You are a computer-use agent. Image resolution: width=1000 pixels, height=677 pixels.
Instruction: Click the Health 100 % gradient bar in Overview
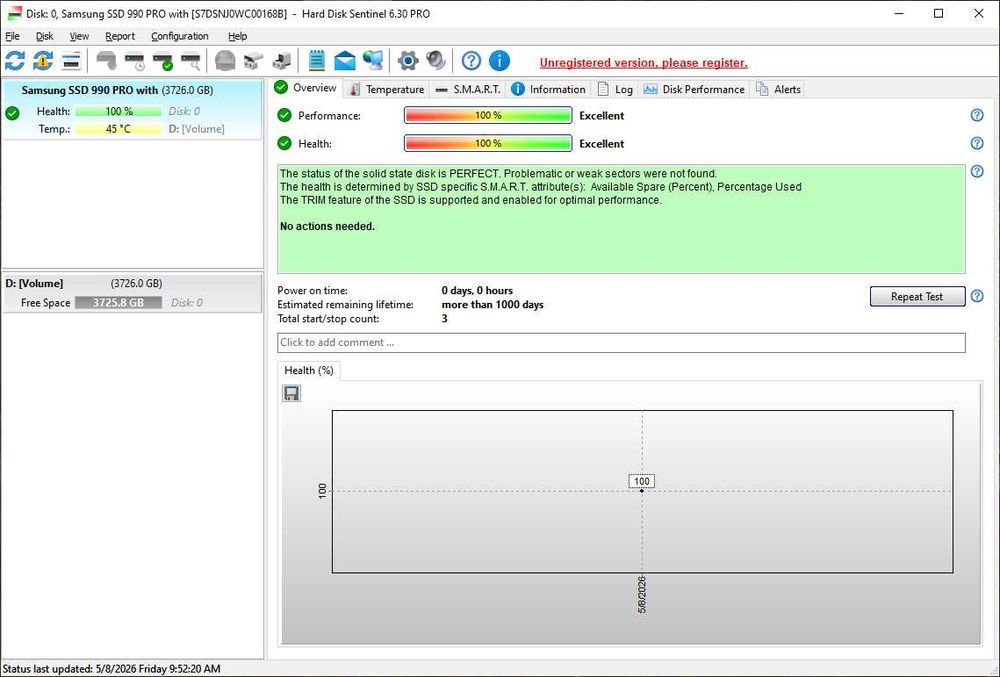(x=488, y=143)
